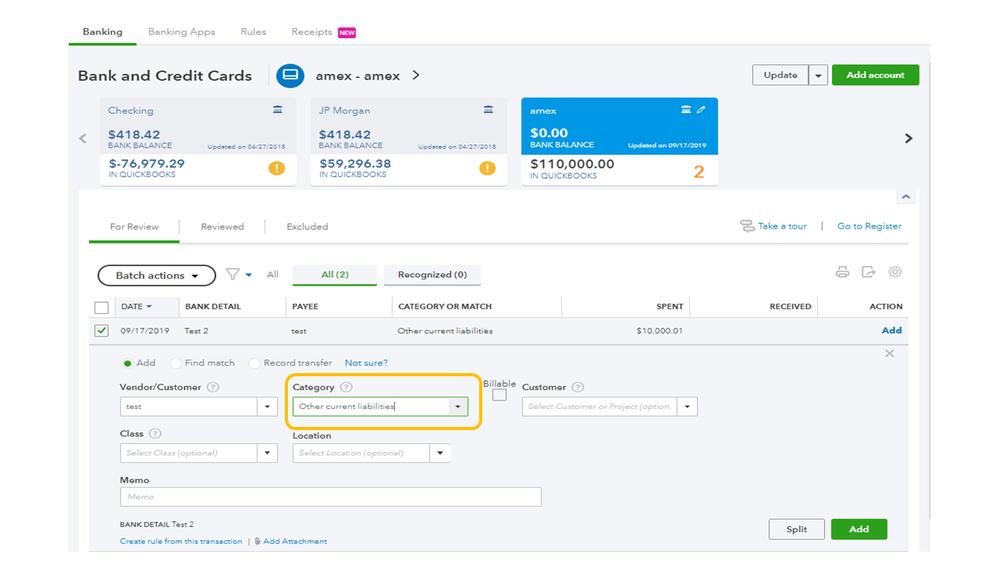Open the Reviewed tab
This screenshot has height=562, width=999.
pyautogui.click(x=222, y=226)
